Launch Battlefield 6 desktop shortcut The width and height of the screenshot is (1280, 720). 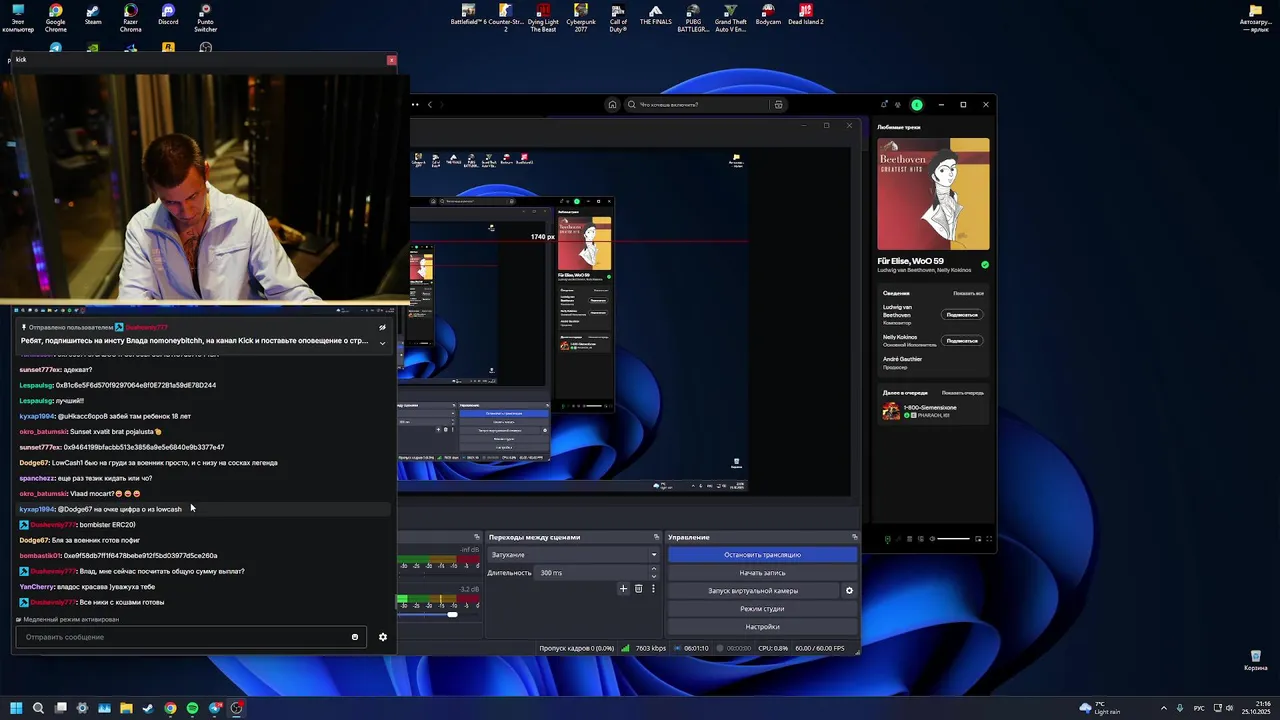coord(468,14)
